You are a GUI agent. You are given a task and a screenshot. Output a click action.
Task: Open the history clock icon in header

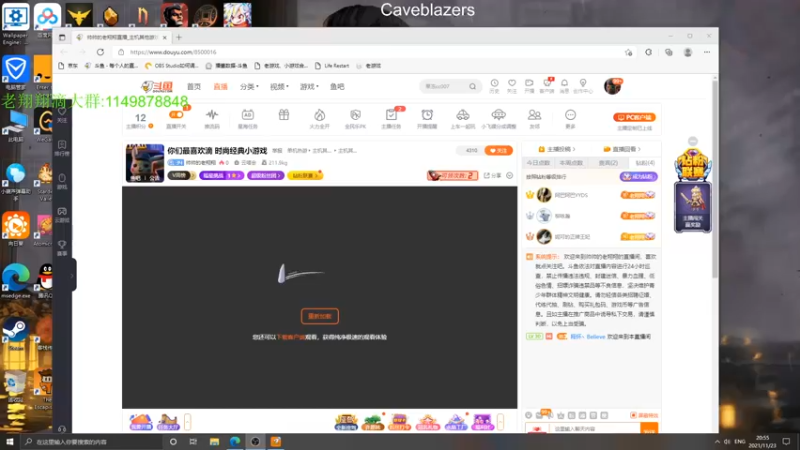[494, 86]
